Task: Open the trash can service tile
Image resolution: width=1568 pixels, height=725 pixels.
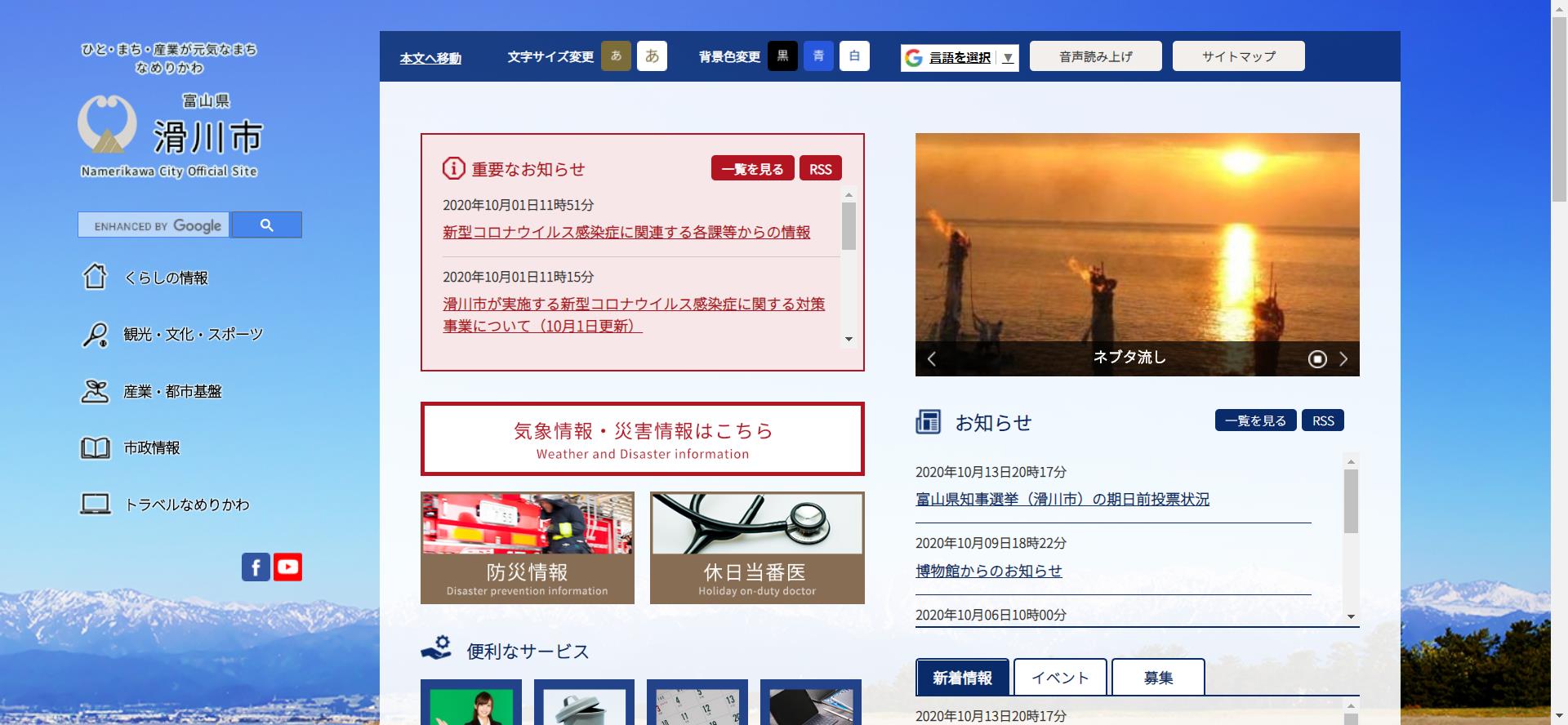Action: 584,702
